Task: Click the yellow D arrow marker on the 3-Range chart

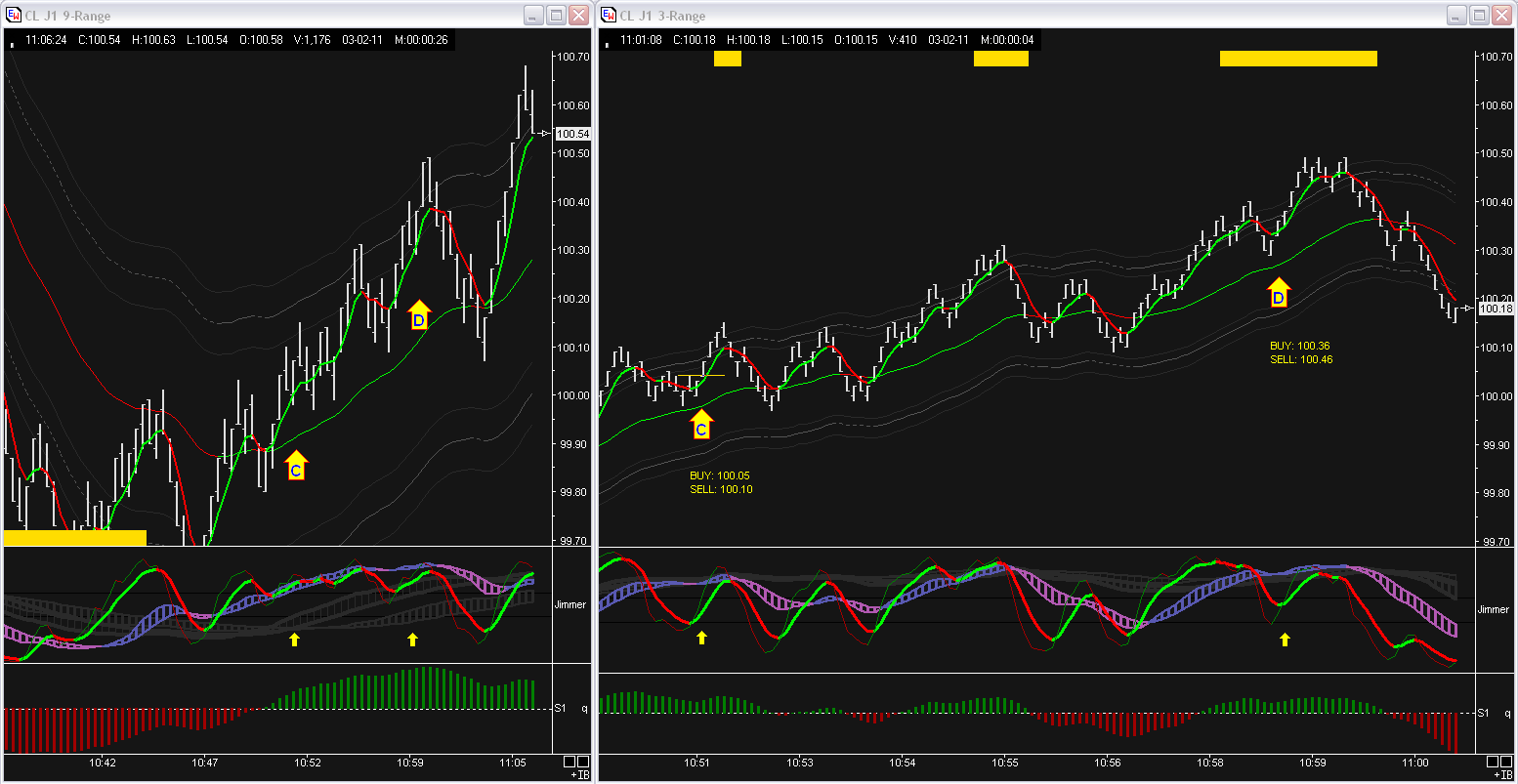Action: [1278, 293]
